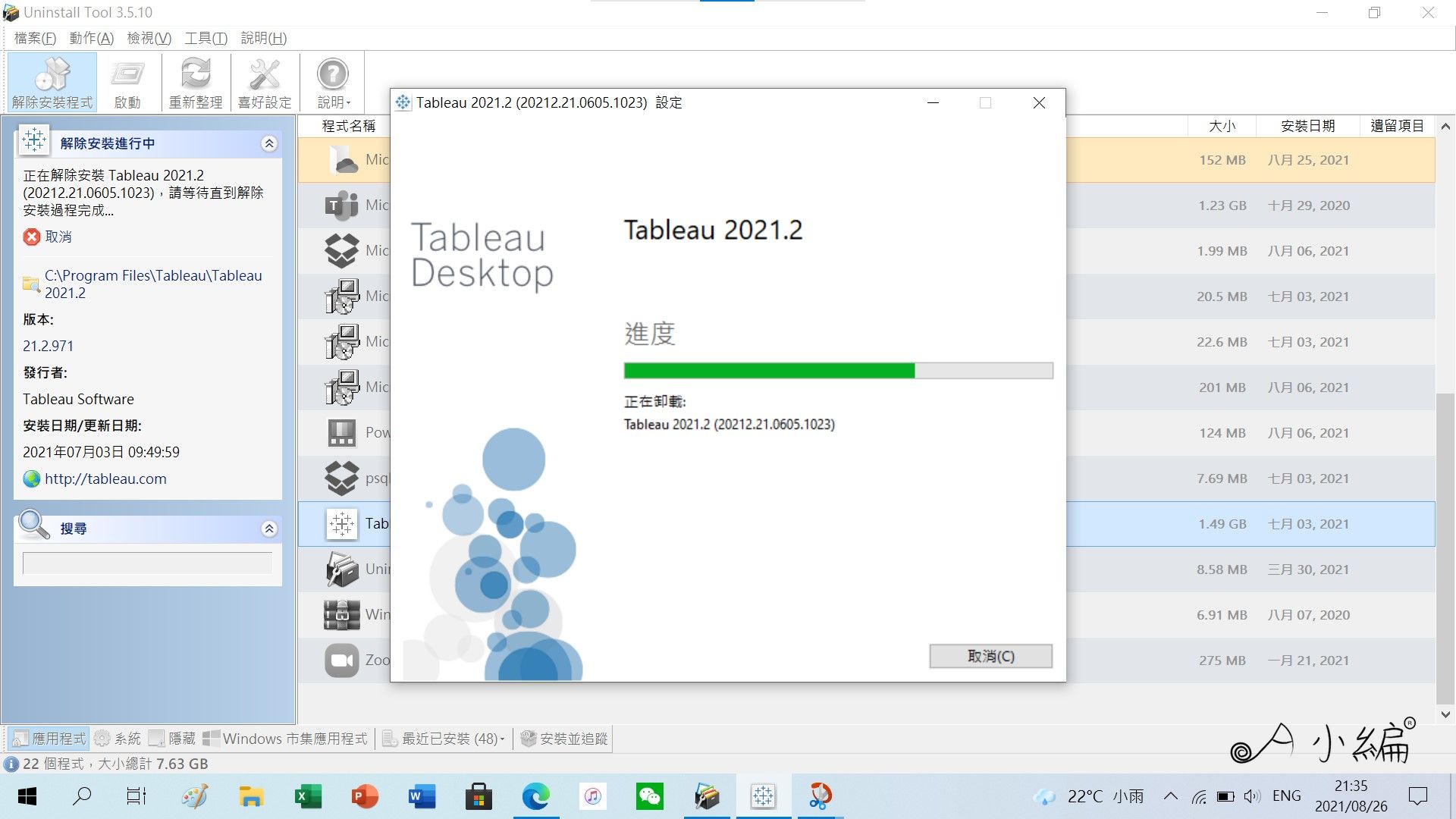Open the 啟動 startup manager toolbar icon
The image size is (1456, 819).
point(127,83)
